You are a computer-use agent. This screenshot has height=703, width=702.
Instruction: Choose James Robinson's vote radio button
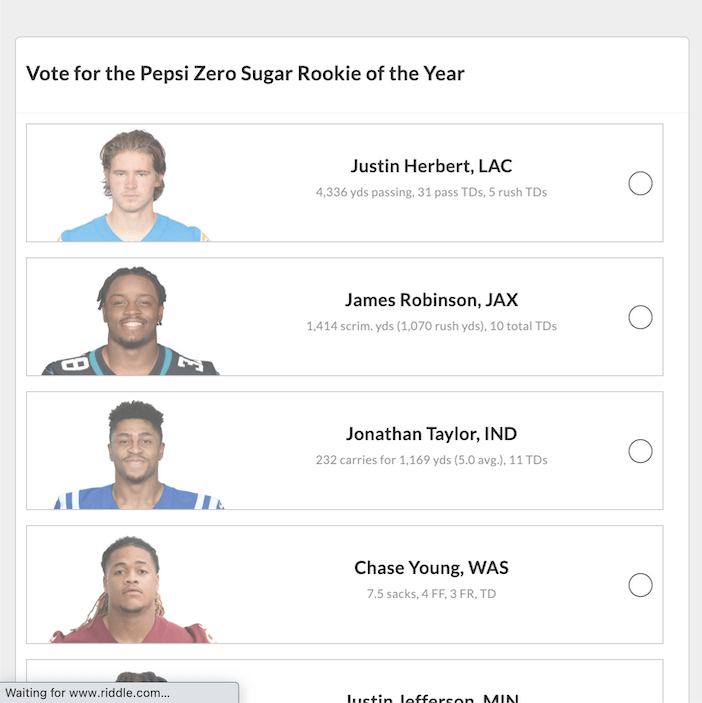pos(640,317)
